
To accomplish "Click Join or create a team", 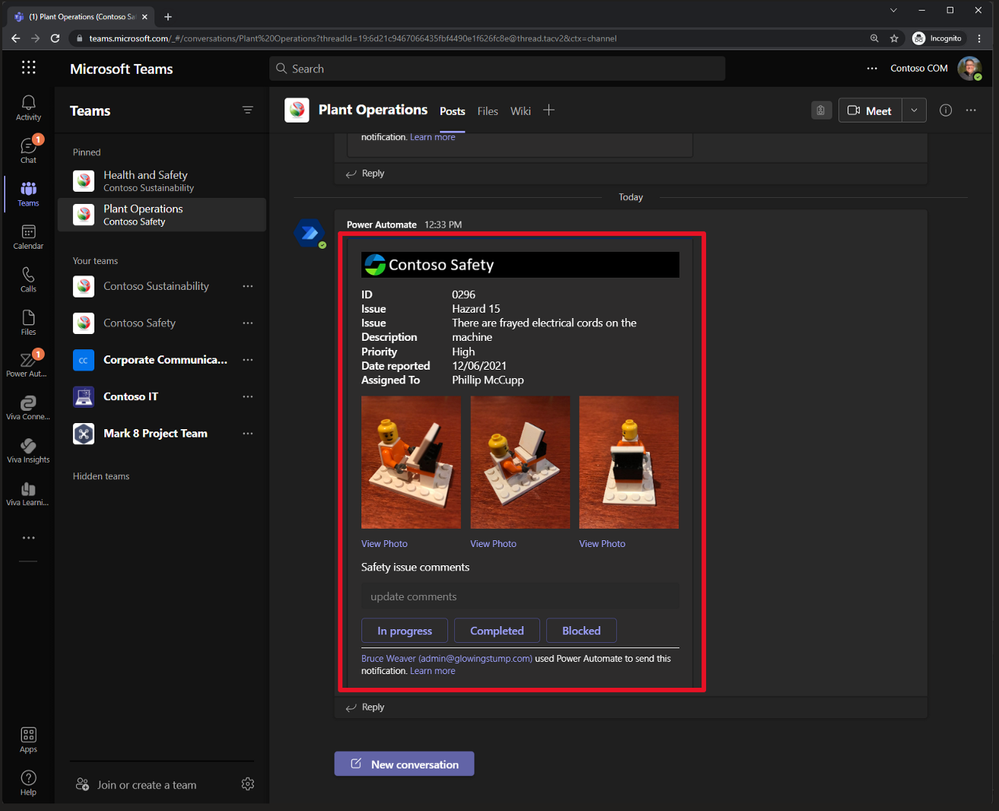I will pos(136,785).
